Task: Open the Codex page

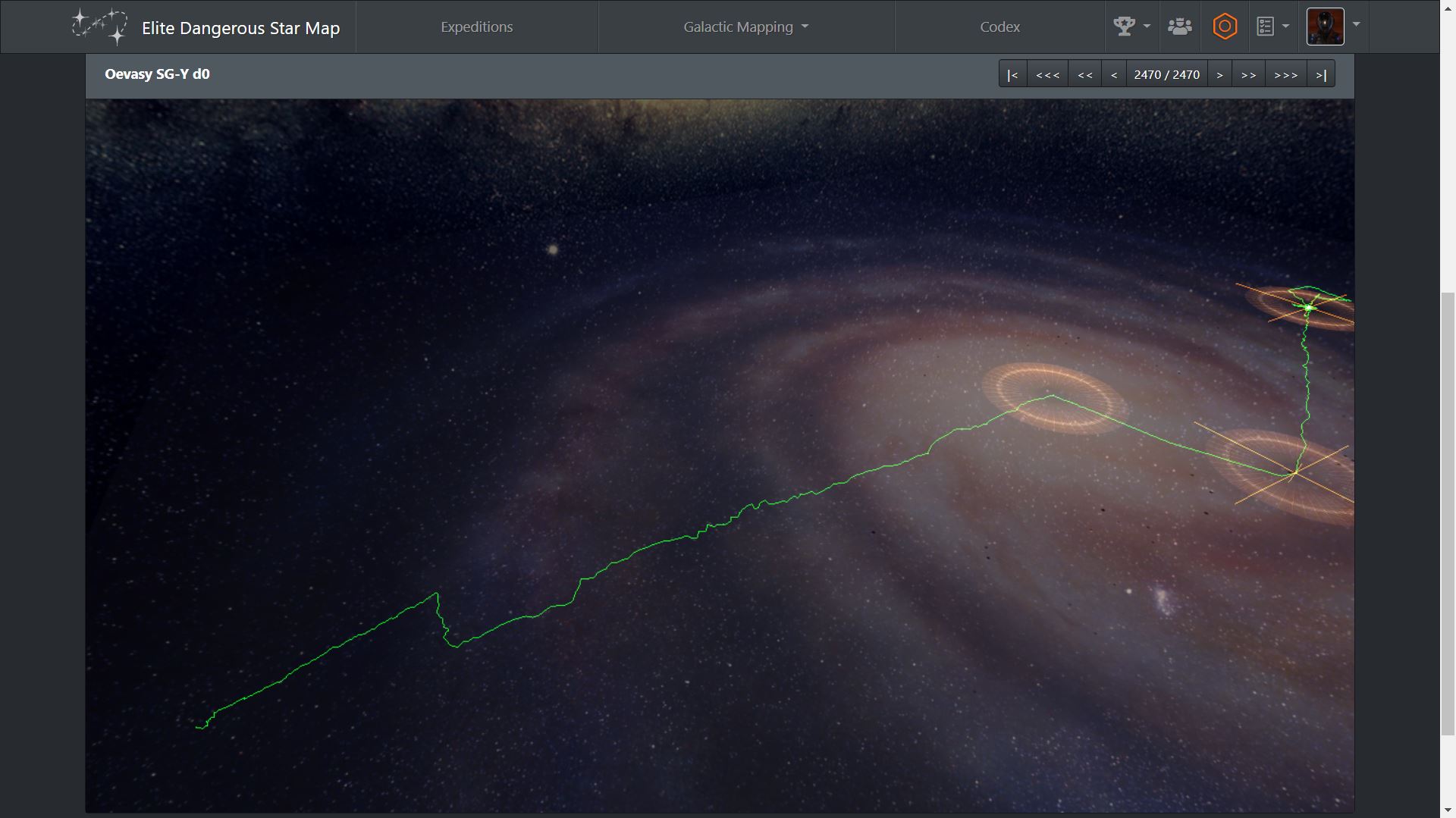Action: [x=999, y=27]
